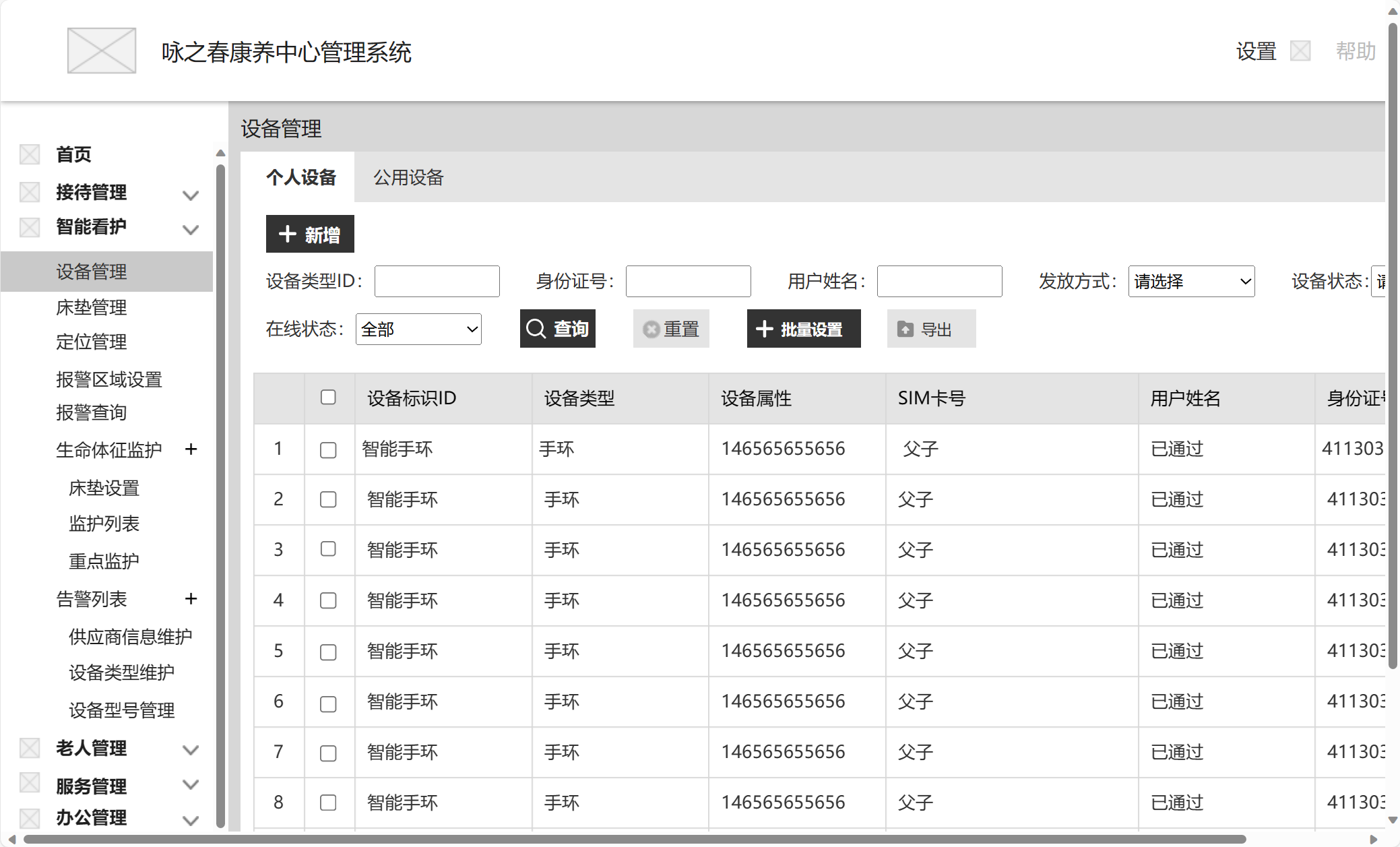Screen dimensions: 1400x847
Task: Click the page vertical scrollbar on right
Action: coord(1393,346)
